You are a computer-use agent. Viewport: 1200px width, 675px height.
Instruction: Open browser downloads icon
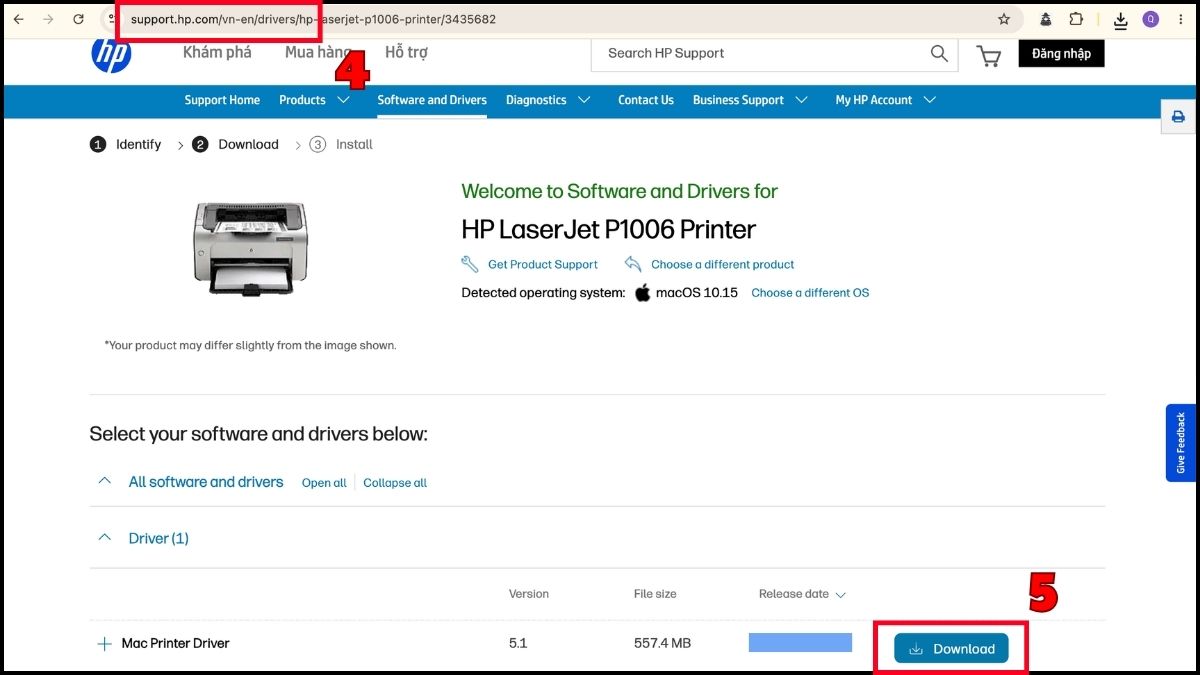[x=1121, y=19]
